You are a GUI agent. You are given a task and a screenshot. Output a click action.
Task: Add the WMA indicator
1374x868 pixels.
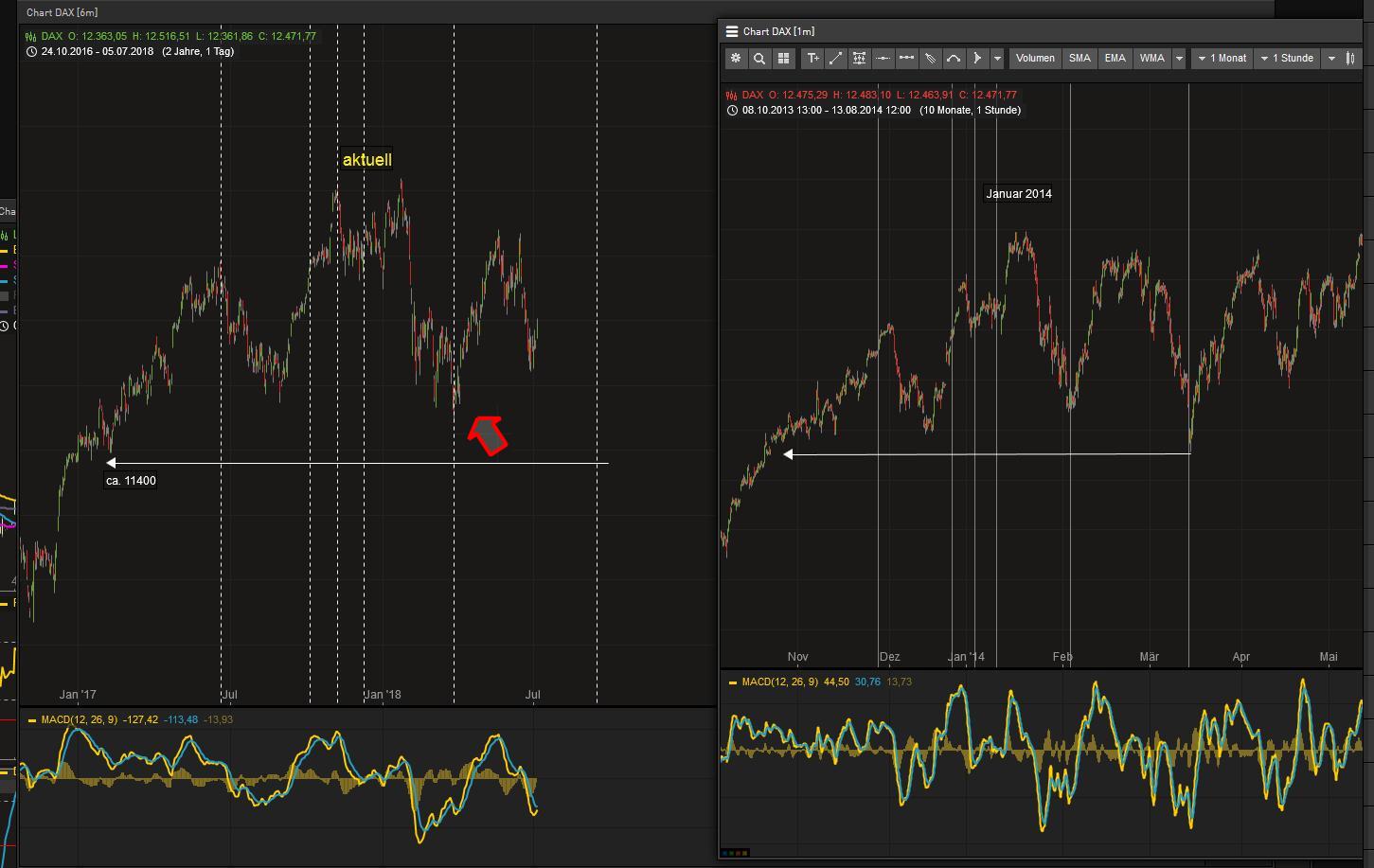pos(1152,59)
